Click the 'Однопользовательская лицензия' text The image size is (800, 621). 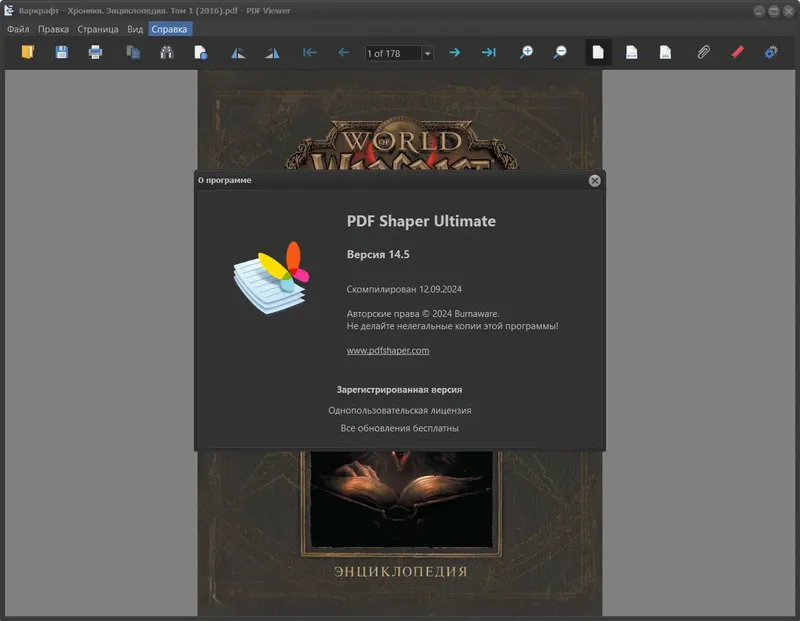click(399, 411)
